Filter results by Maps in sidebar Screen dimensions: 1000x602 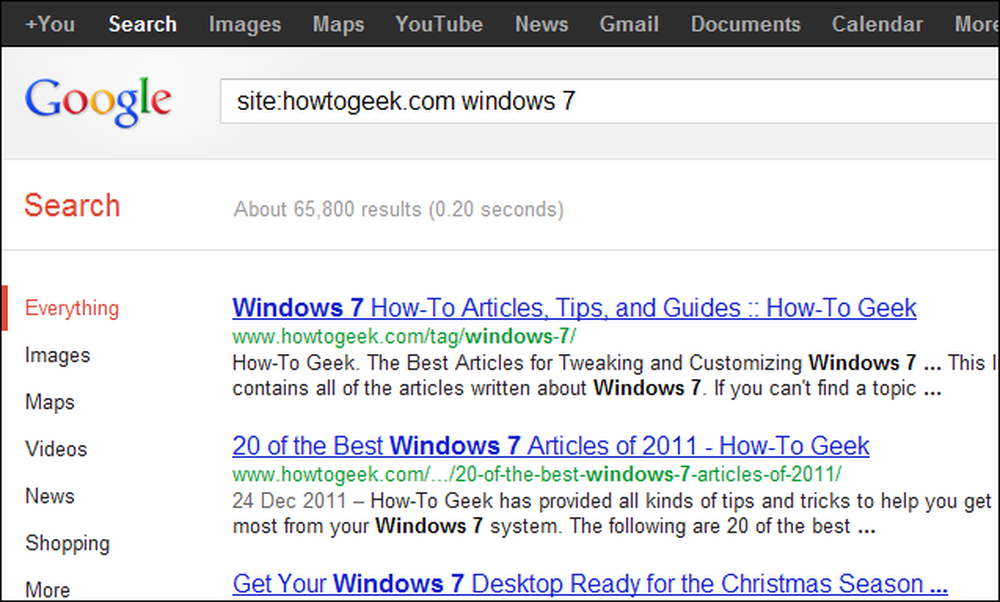[x=50, y=402]
